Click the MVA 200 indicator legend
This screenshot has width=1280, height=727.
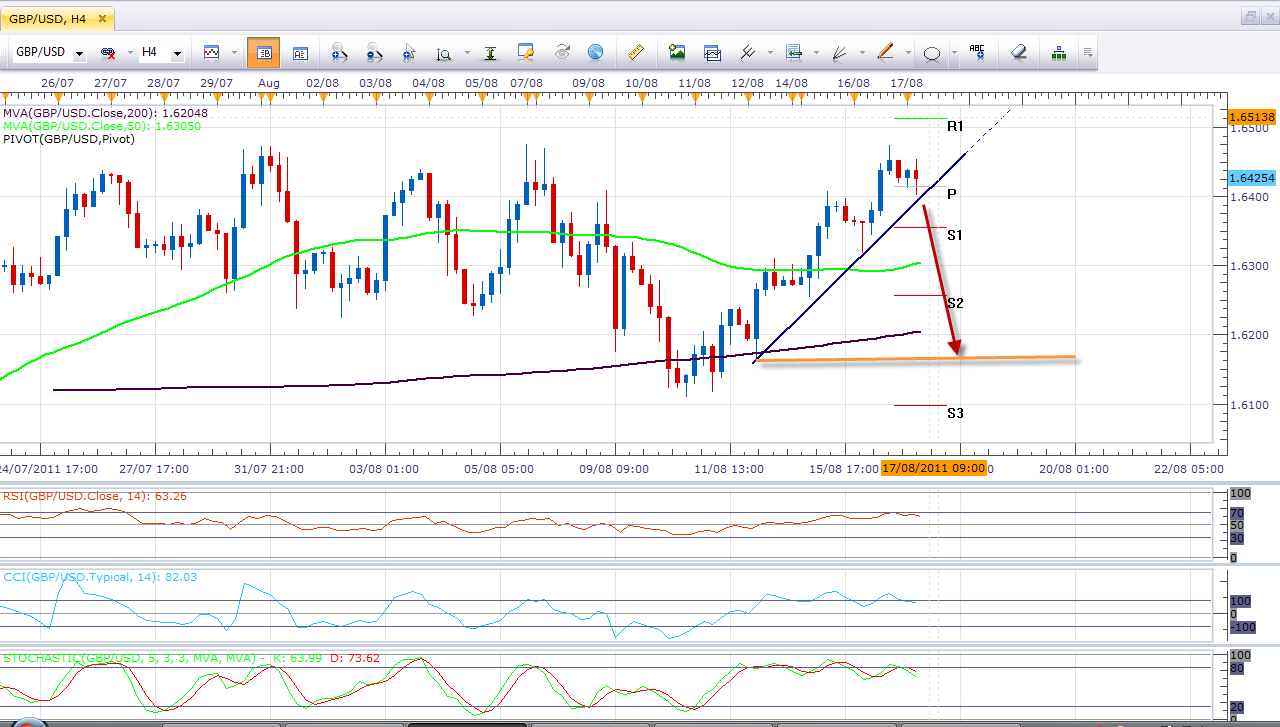[x=105, y=113]
